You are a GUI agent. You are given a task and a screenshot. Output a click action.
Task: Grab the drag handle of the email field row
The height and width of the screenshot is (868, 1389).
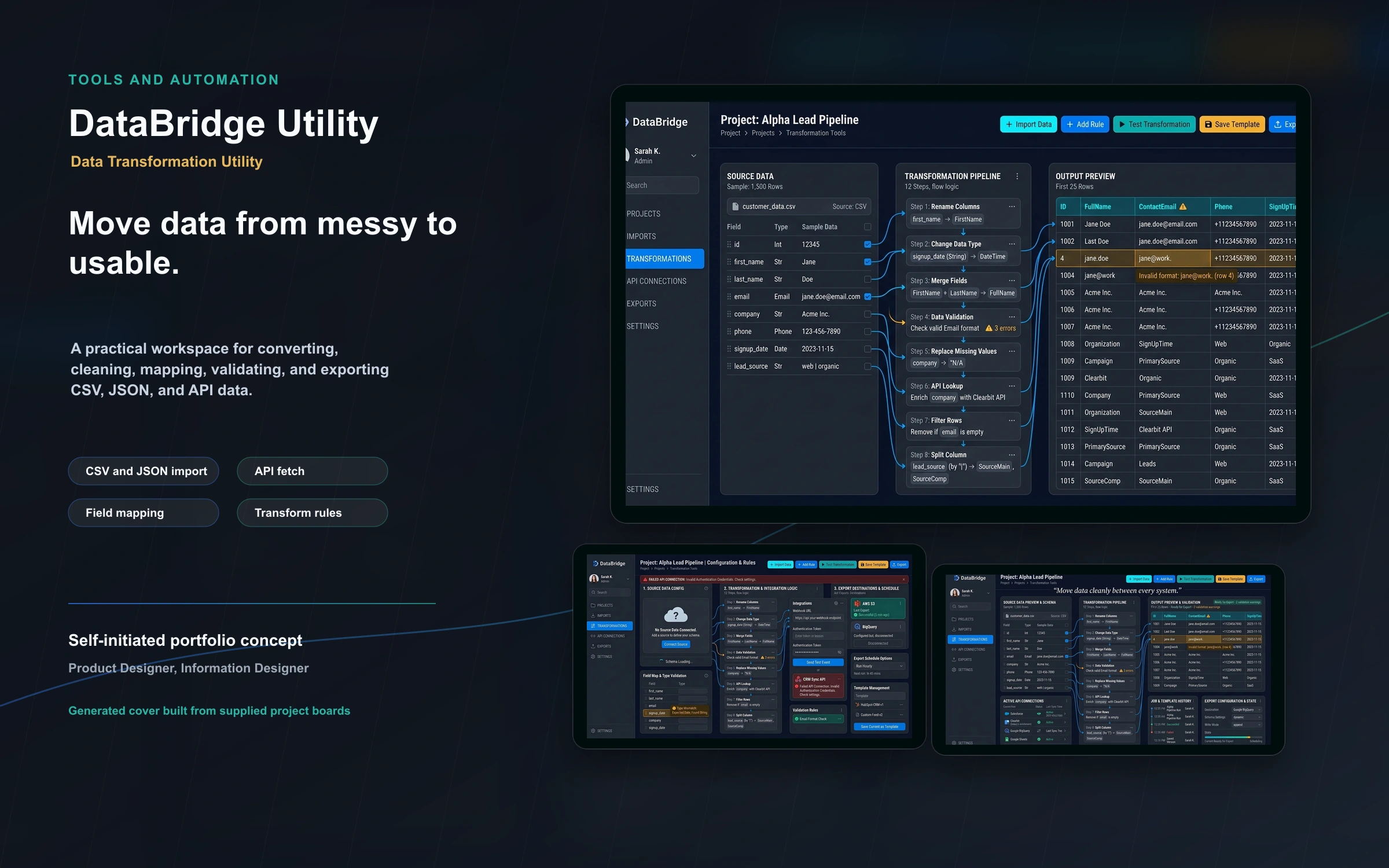click(x=729, y=297)
